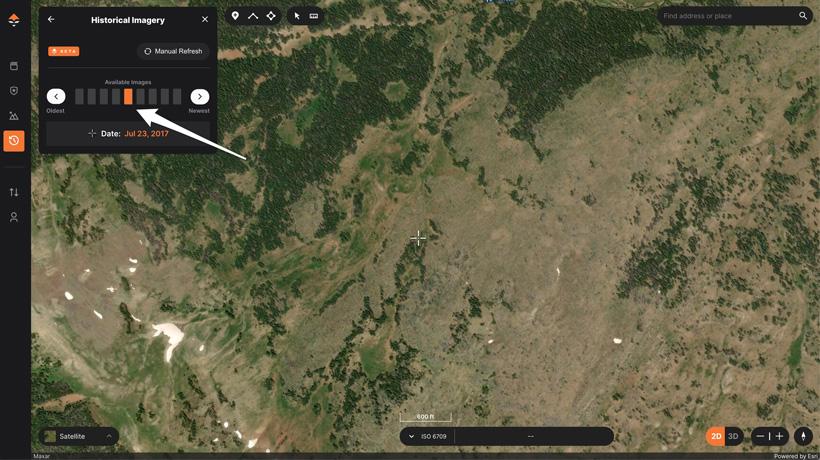Click the Powered by Esri attribution
The height and width of the screenshot is (460, 820).
pos(795,456)
